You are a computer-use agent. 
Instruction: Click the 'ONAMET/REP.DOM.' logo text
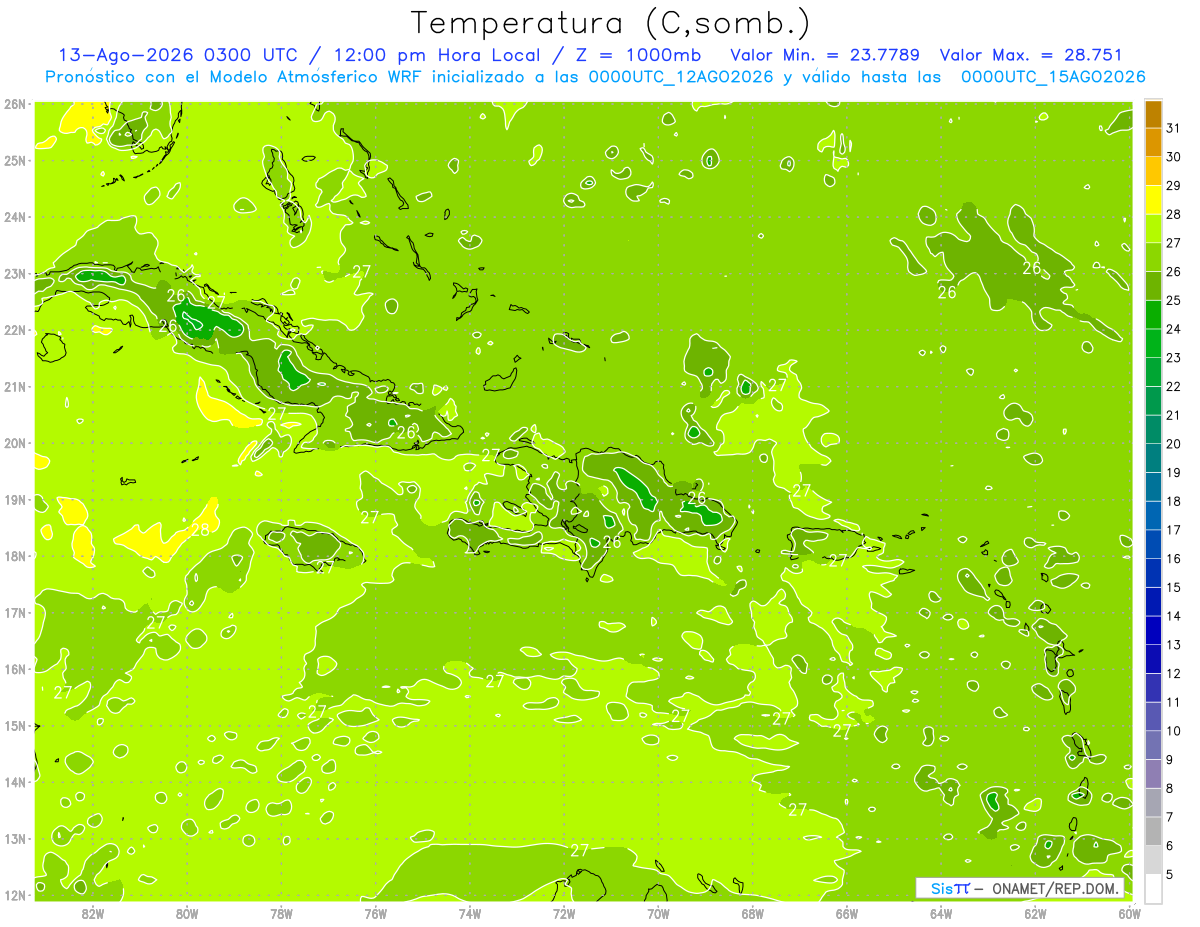pos(1054,888)
